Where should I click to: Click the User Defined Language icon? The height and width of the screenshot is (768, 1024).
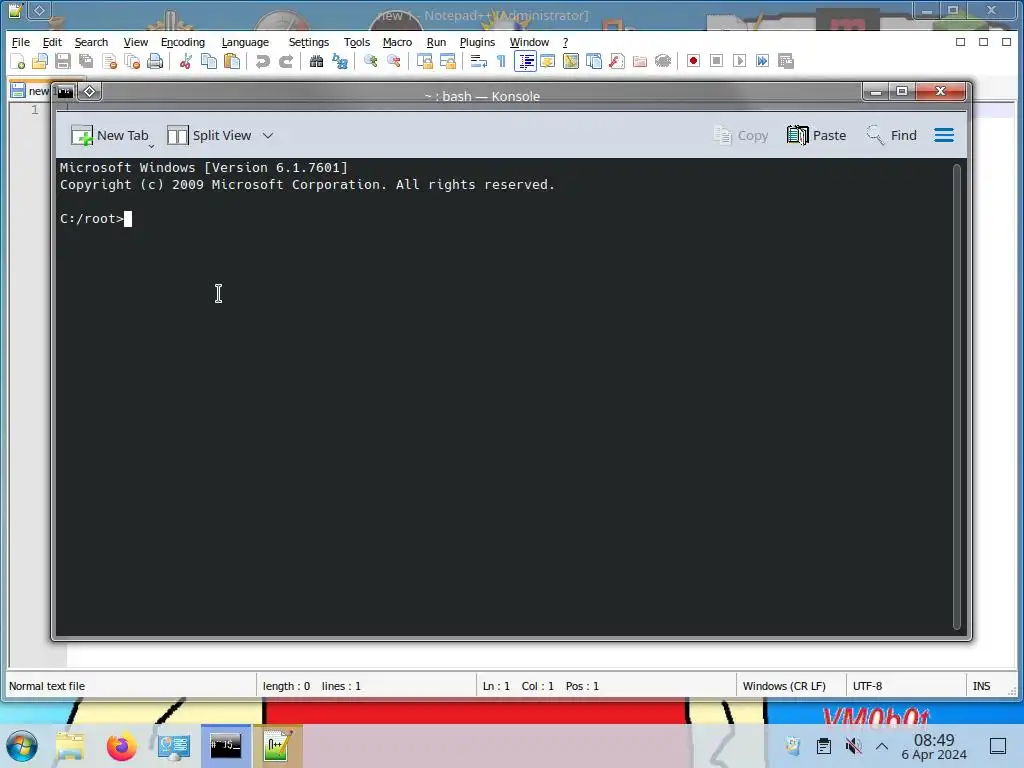coord(547,61)
